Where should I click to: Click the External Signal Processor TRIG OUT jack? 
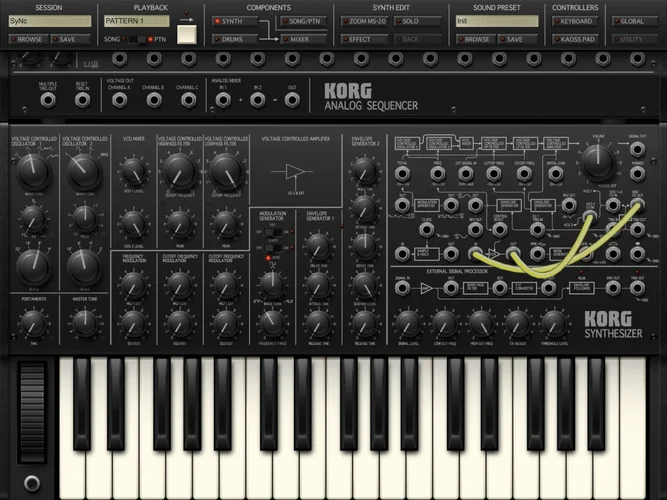coord(637,288)
